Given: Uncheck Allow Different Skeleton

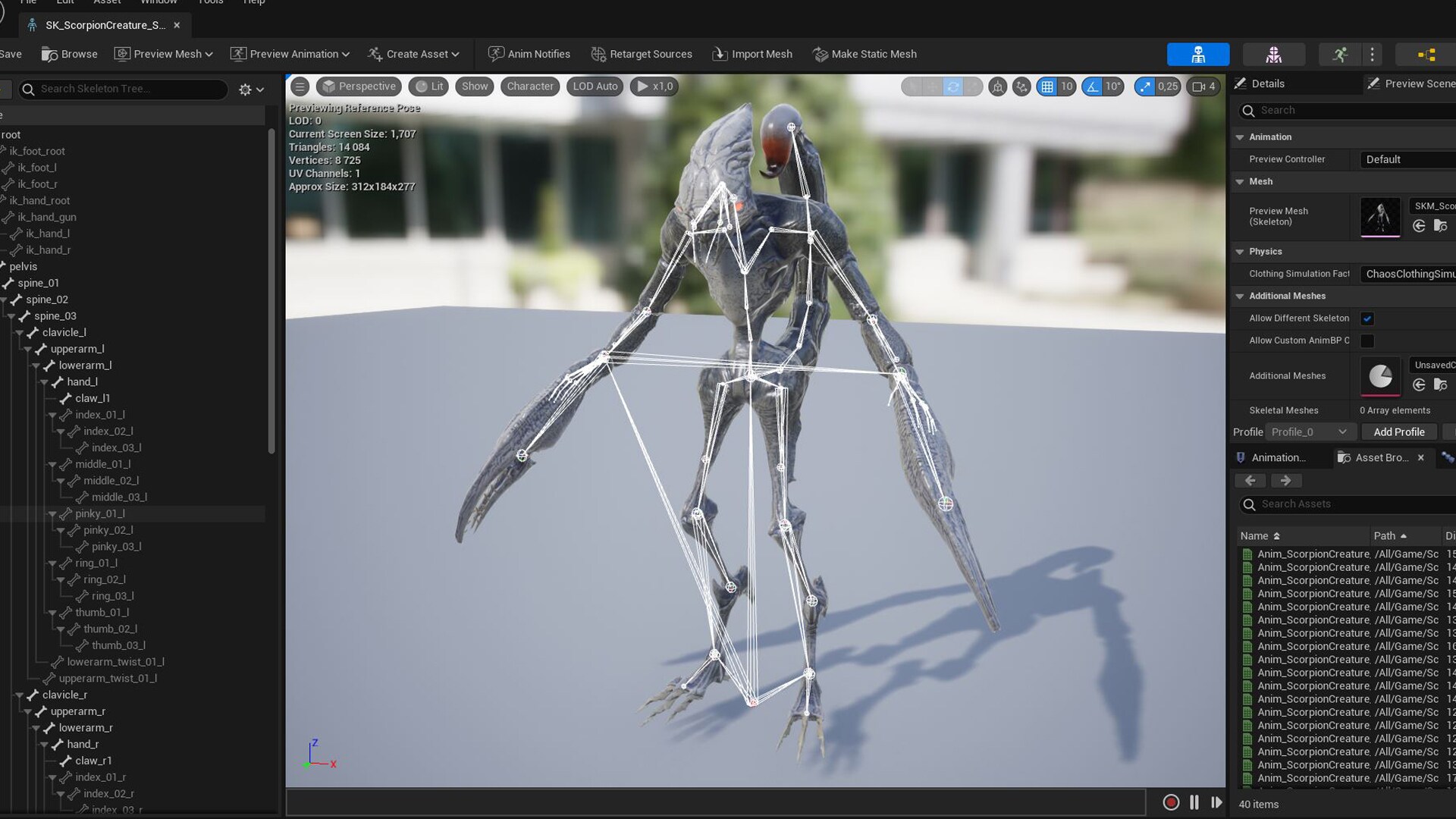Looking at the screenshot, I should click(1367, 318).
